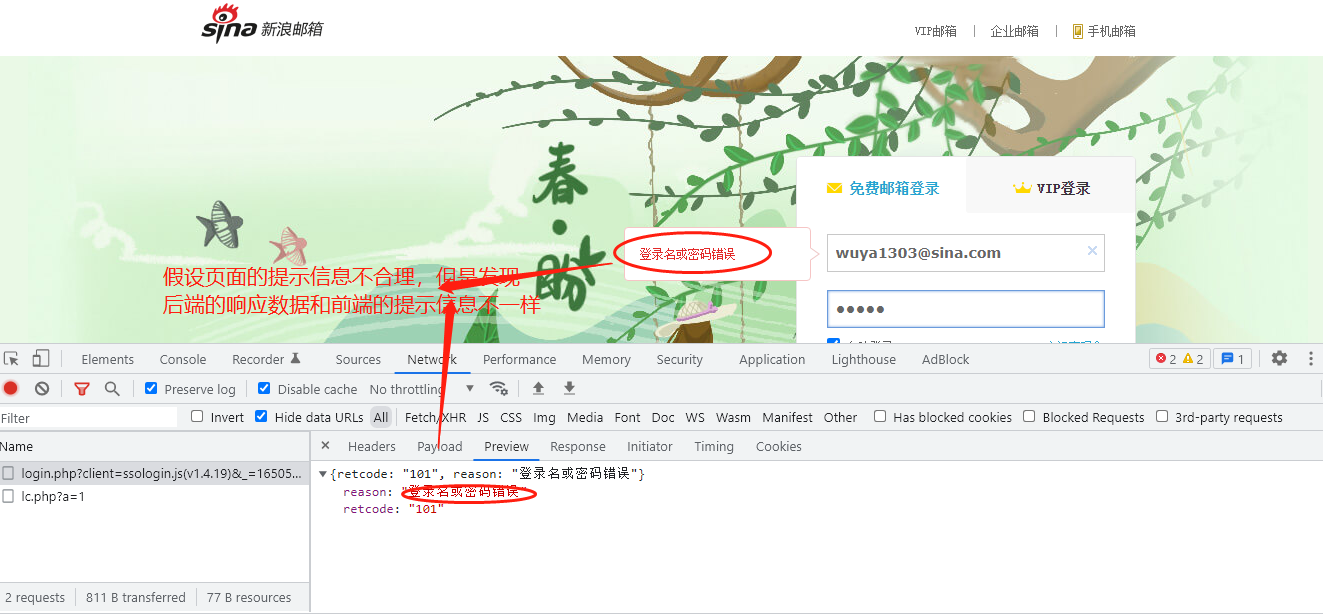Open the Sources panel

point(358,359)
